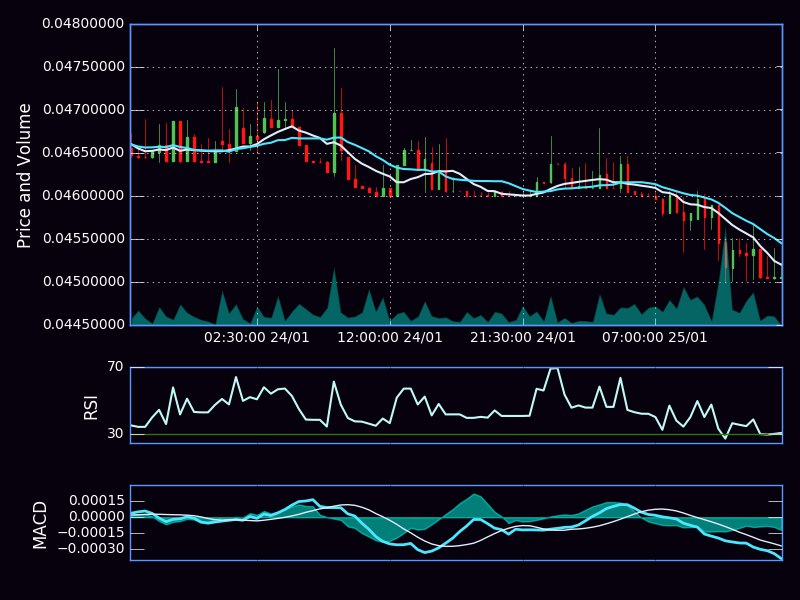800x600 pixels.
Task: Click the Price and Volume axis title
Action: click(x=24, y=176)
